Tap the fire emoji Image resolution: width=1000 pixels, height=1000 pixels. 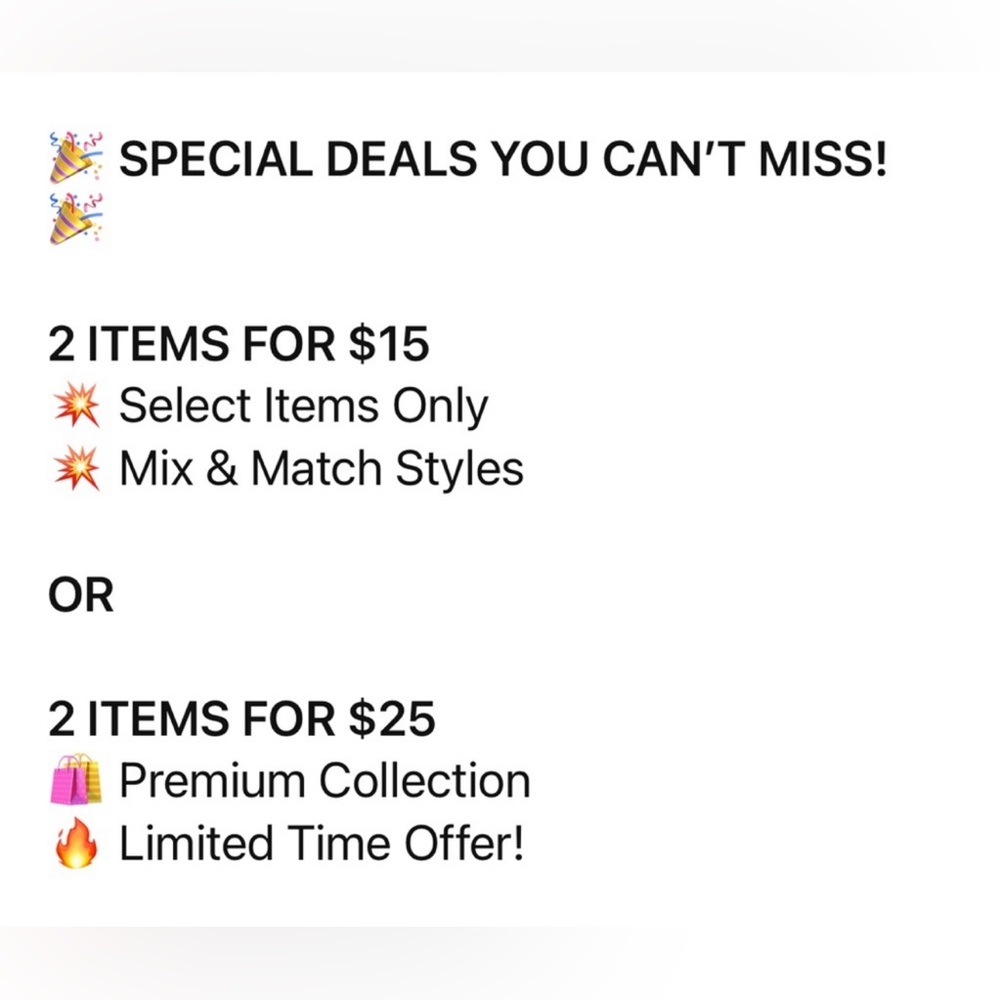(75, 844)
